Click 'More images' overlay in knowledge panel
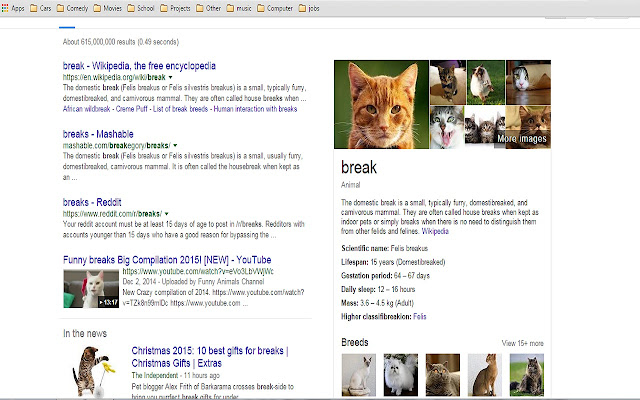Image resolution: width=640 pixels, height=400 pixels. click(522, 139)
